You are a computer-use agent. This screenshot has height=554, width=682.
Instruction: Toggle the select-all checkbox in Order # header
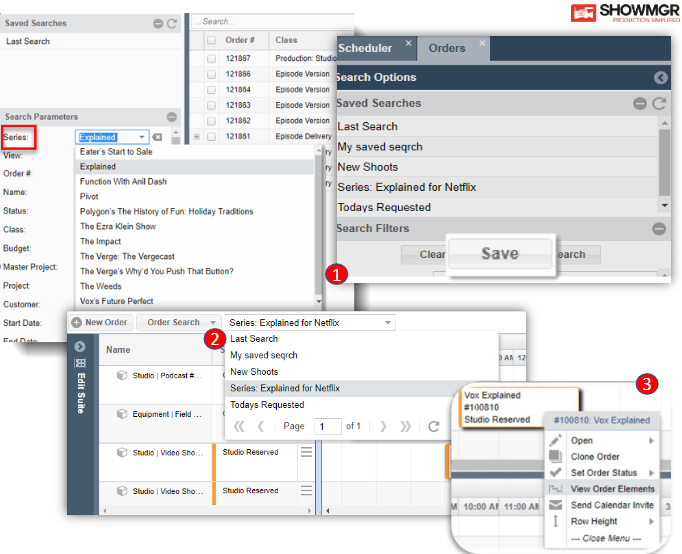[211, 40]
